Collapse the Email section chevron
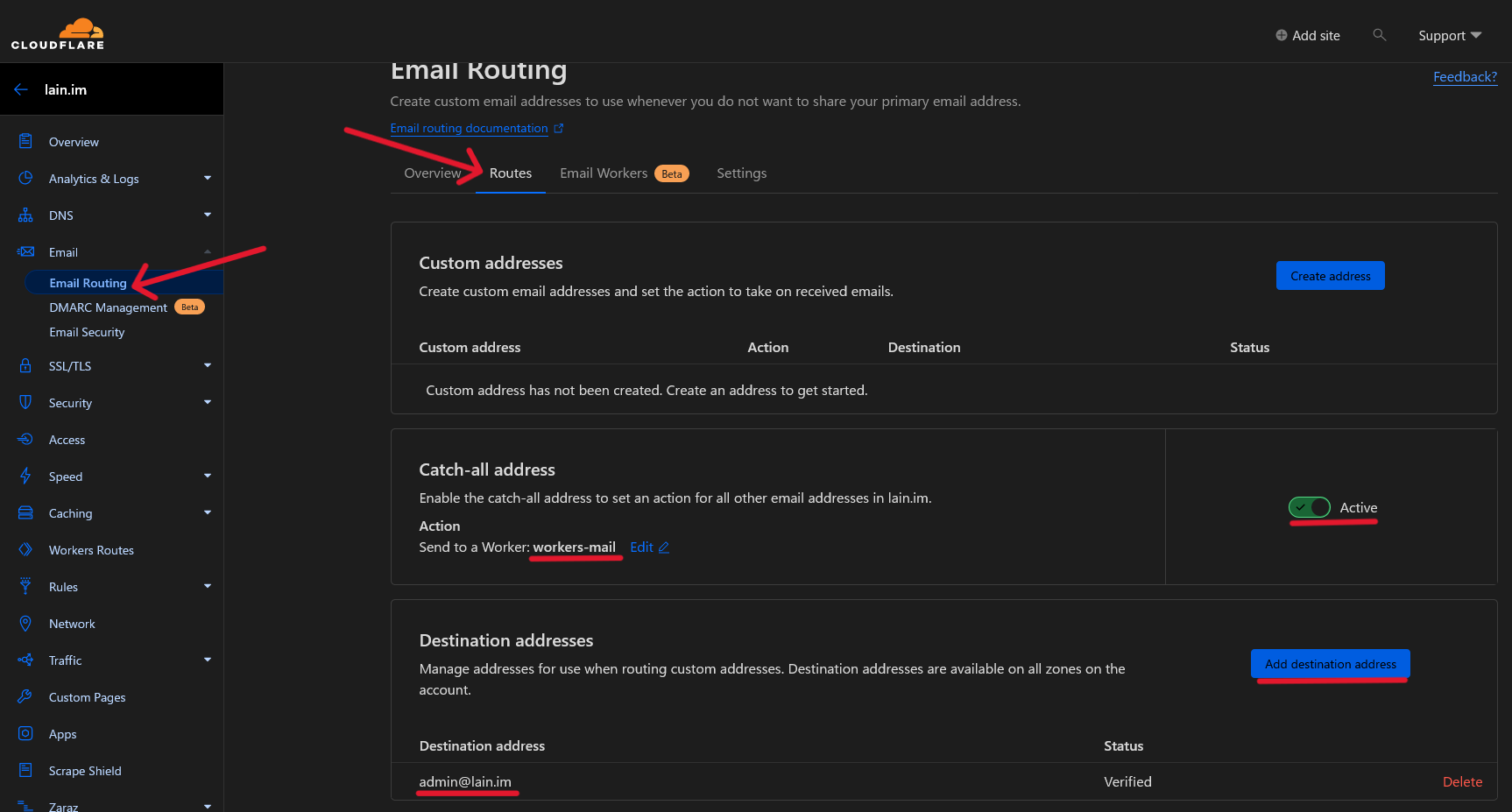The height and width of the screenshot is (812, 1512). (208, 251)
